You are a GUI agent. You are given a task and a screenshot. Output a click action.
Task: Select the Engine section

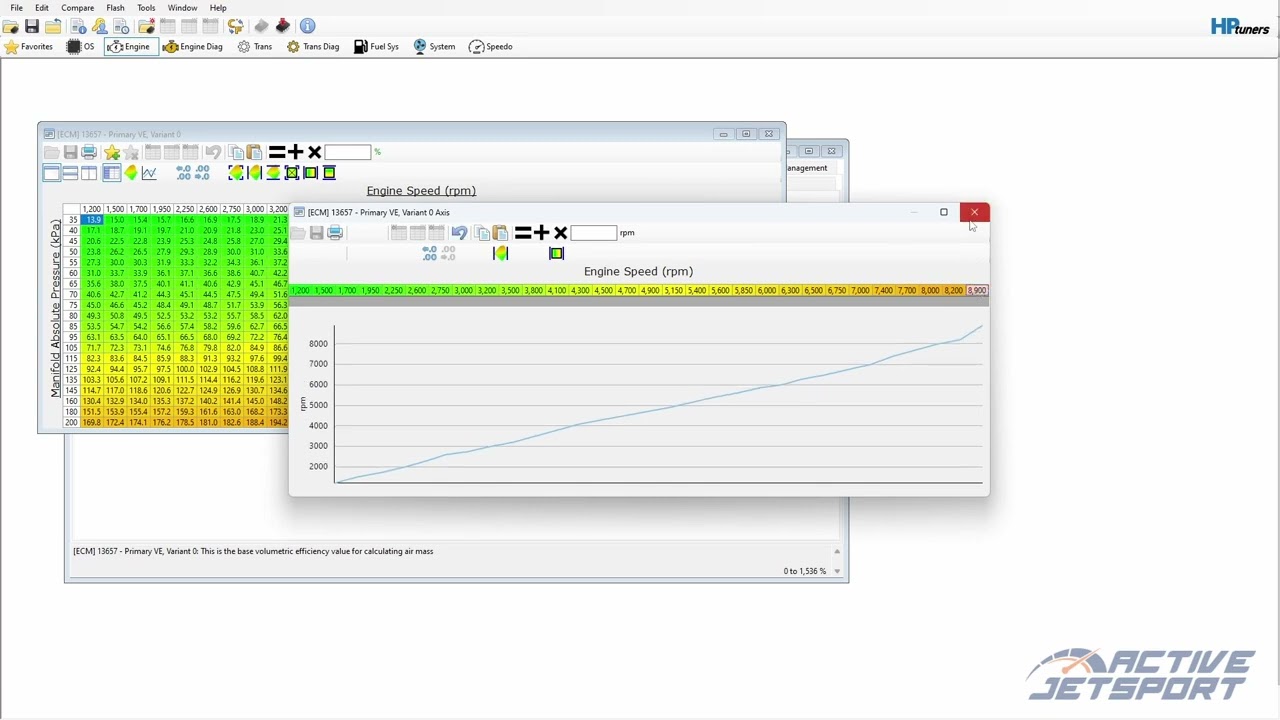(x=129, y=47)
